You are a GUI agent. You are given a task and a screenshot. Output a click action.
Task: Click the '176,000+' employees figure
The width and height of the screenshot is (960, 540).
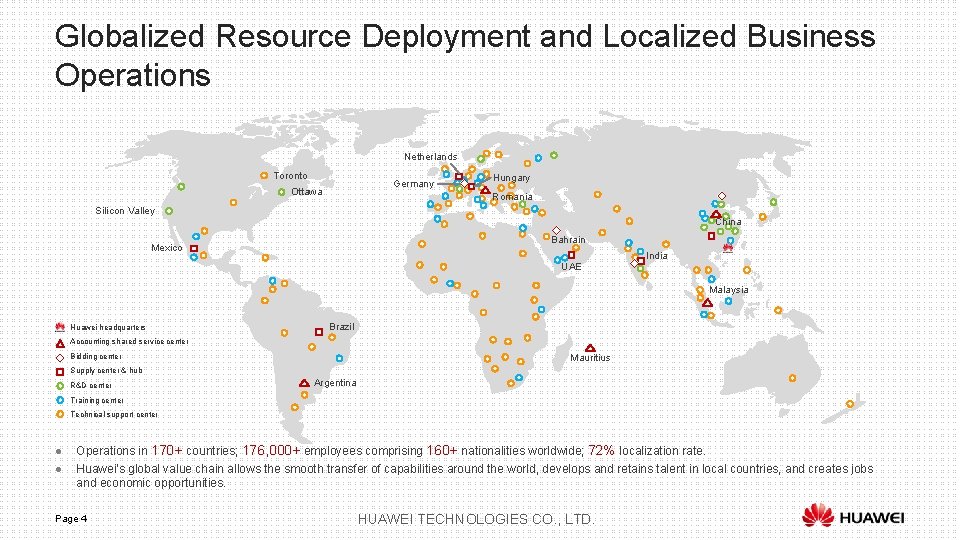272,451
